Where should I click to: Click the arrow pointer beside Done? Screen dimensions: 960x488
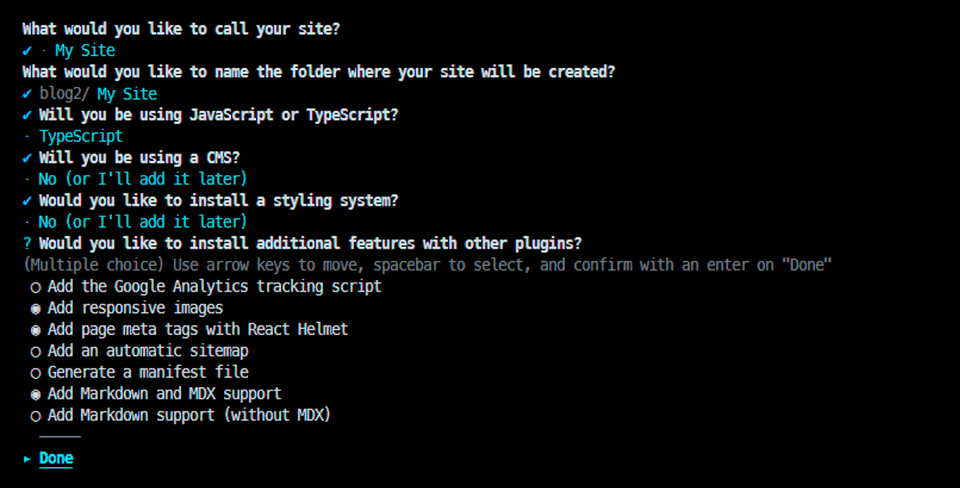pos(27,459)
